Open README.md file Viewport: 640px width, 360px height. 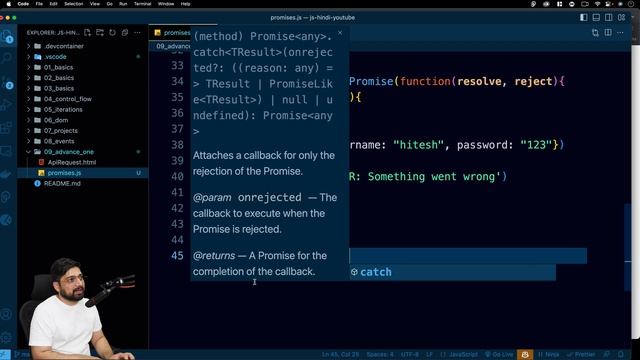pyautogui.click(x=83, y=184)
